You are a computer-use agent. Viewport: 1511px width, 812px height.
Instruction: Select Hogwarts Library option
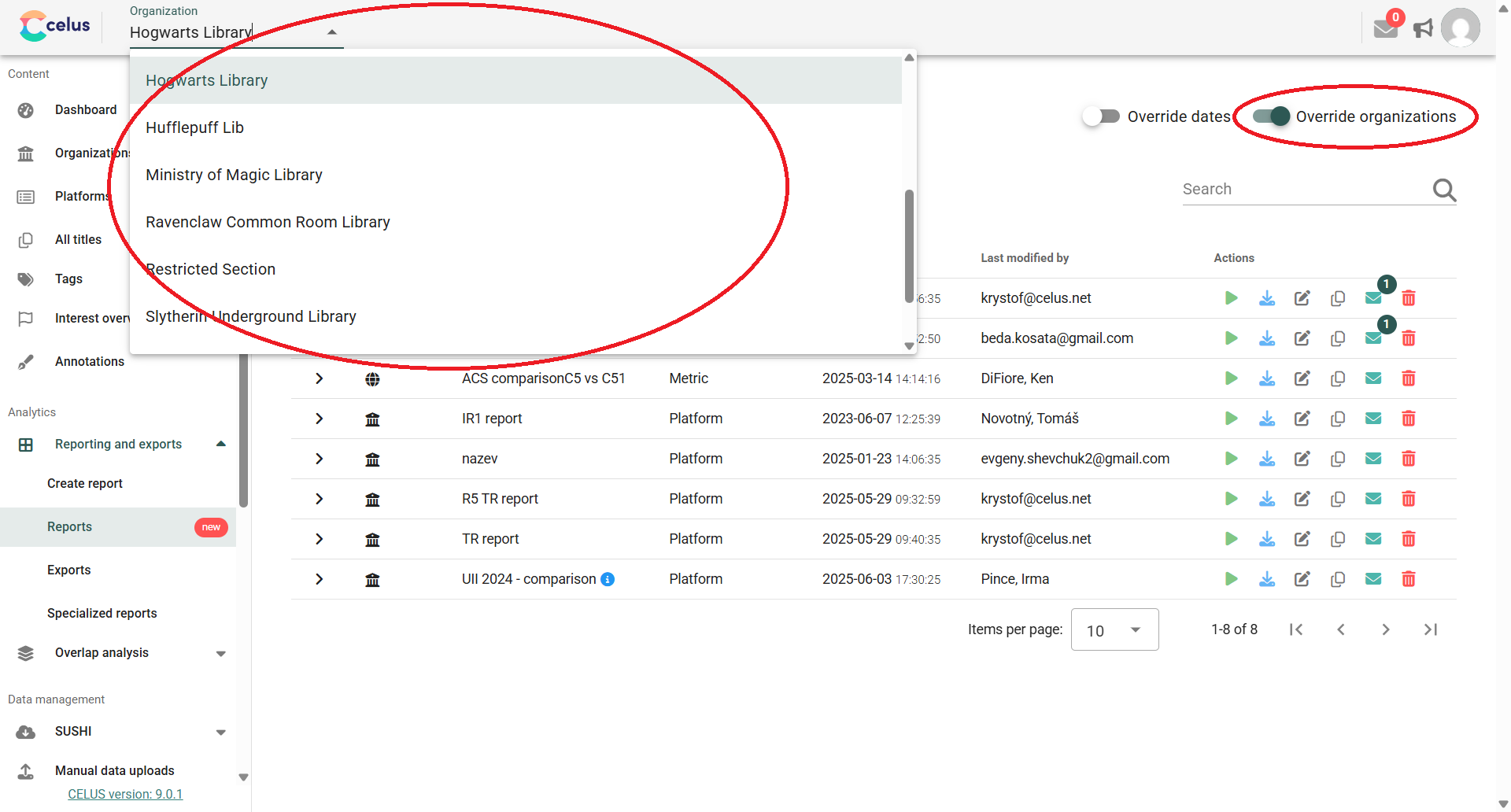coord(515,80)
